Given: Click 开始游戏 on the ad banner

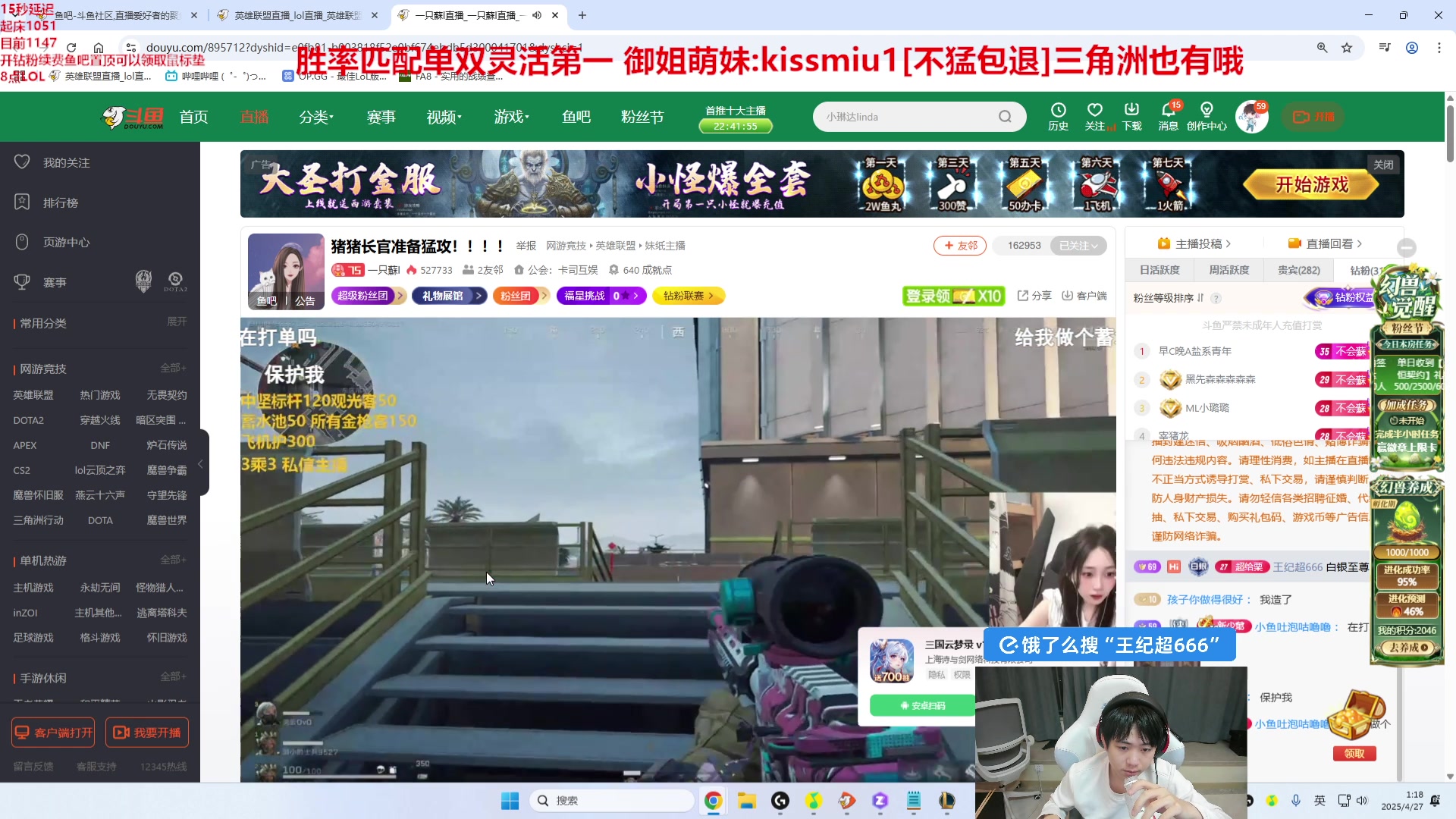Looking at the screenshot, I should (1313, 184).
